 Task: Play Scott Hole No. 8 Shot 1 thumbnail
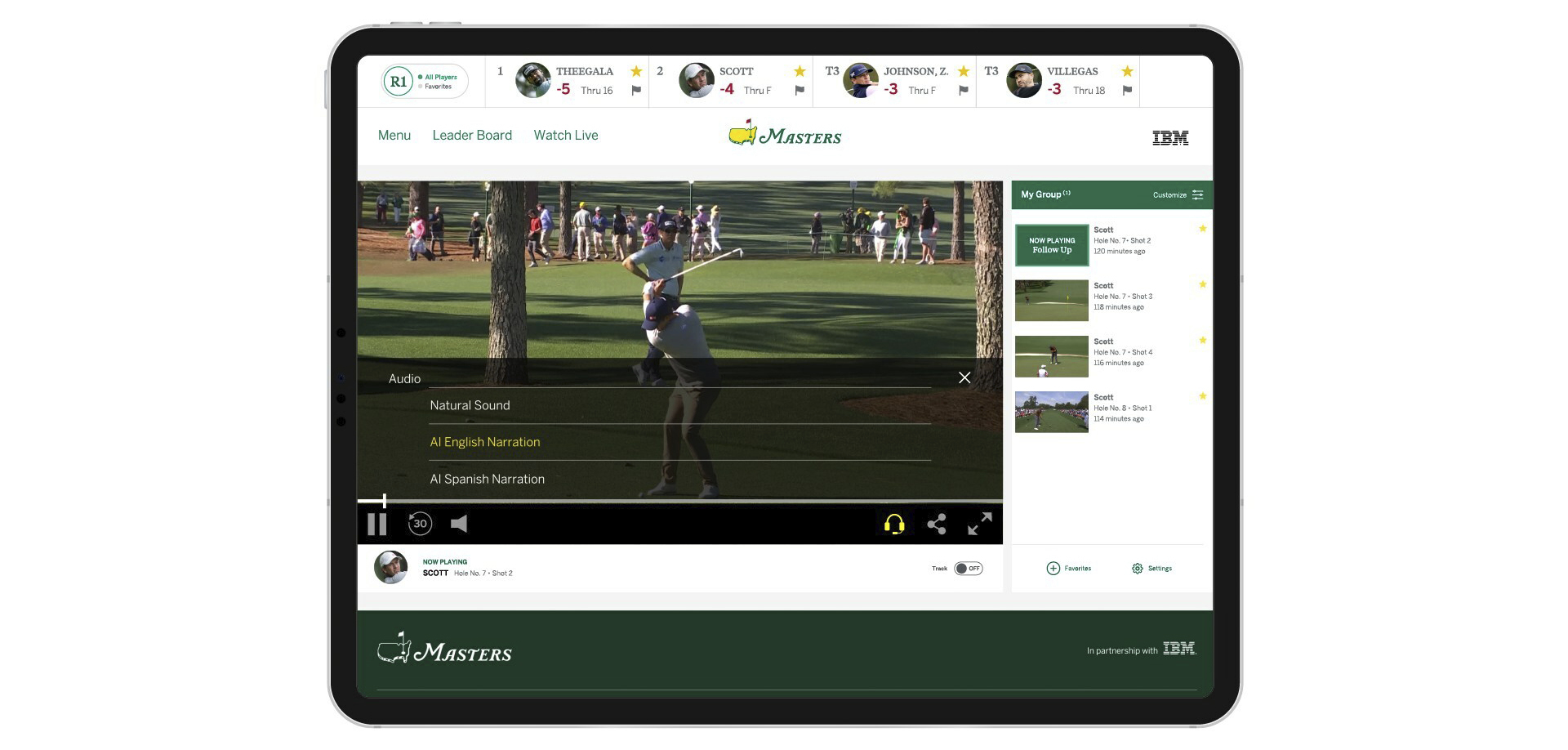pyautogui.click(x=1051, y=412)
